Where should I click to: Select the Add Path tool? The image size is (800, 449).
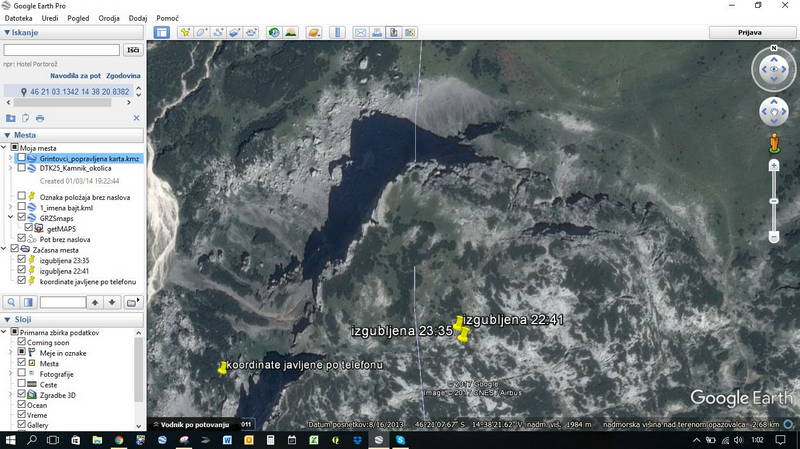click(x=218, y=33)
